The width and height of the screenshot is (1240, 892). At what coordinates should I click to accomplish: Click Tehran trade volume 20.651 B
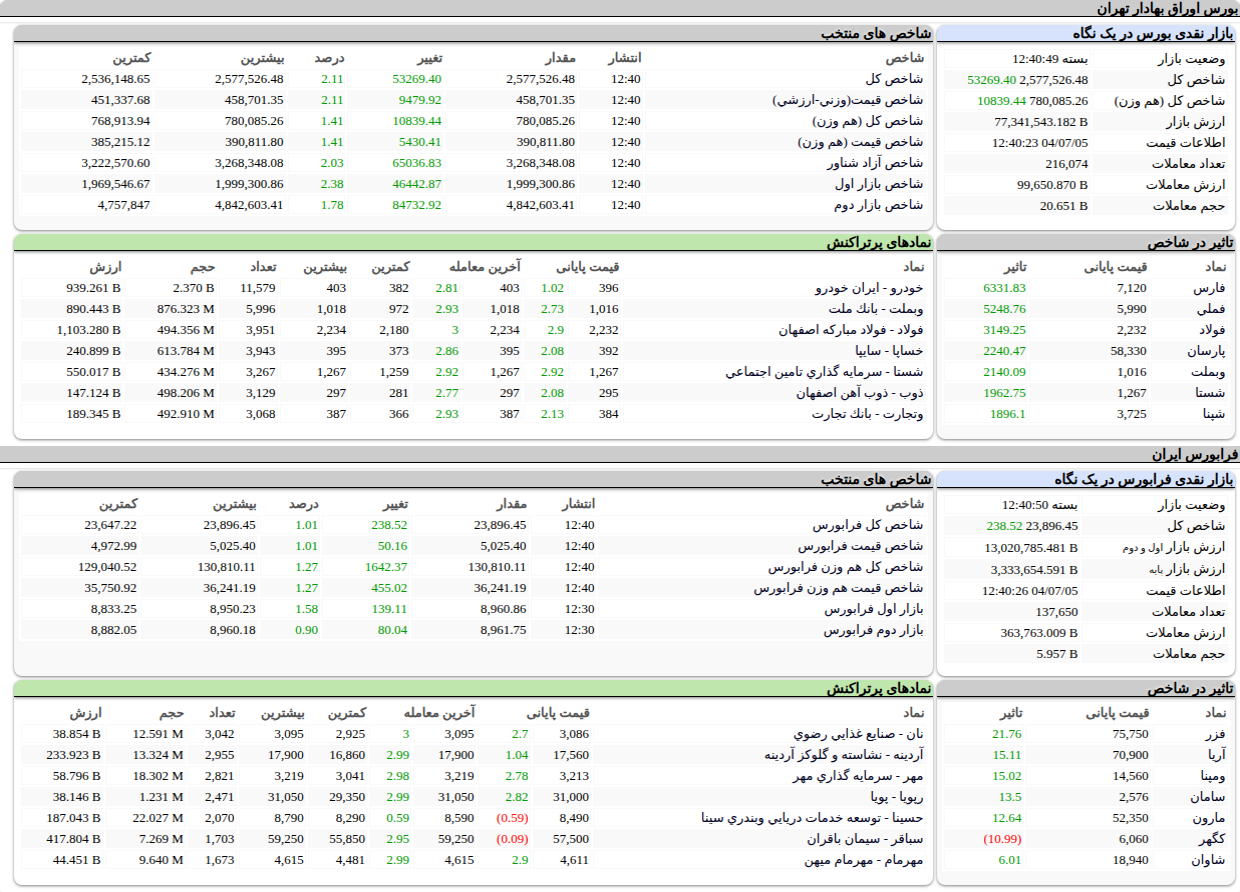1064,206
